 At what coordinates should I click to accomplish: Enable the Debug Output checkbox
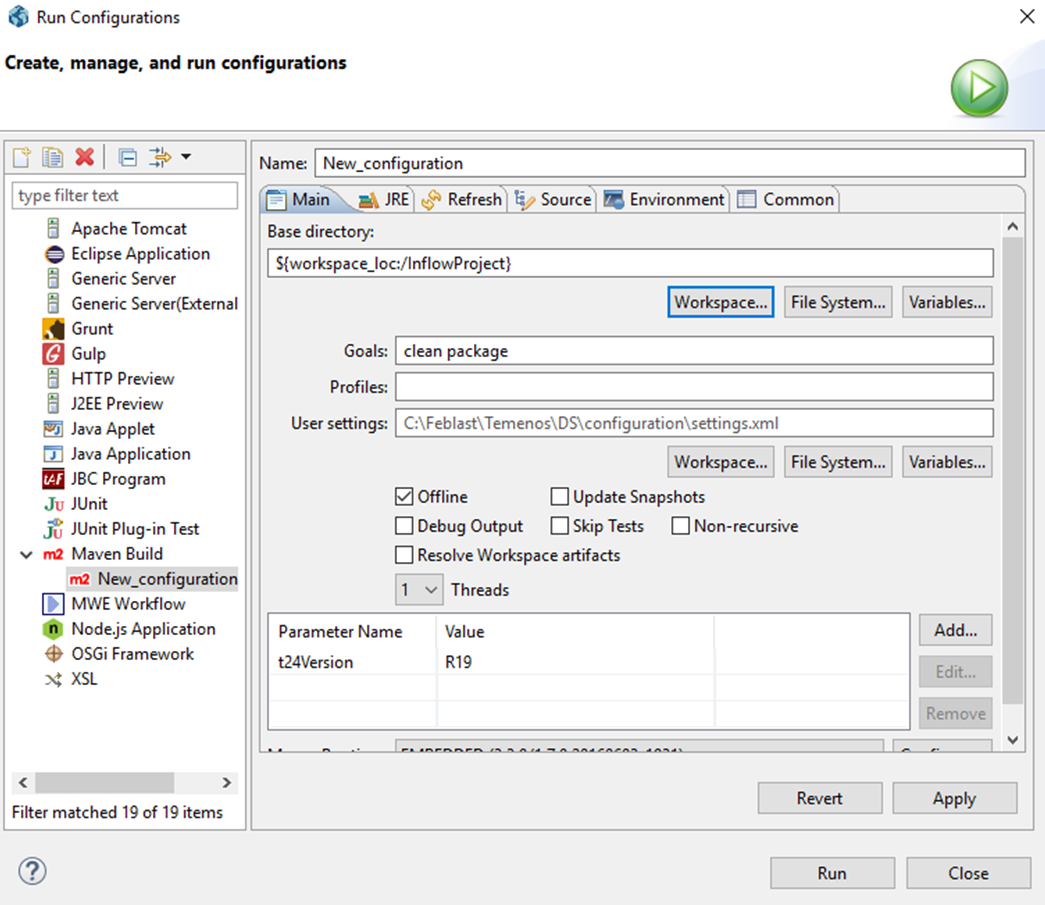coord(404,526)
